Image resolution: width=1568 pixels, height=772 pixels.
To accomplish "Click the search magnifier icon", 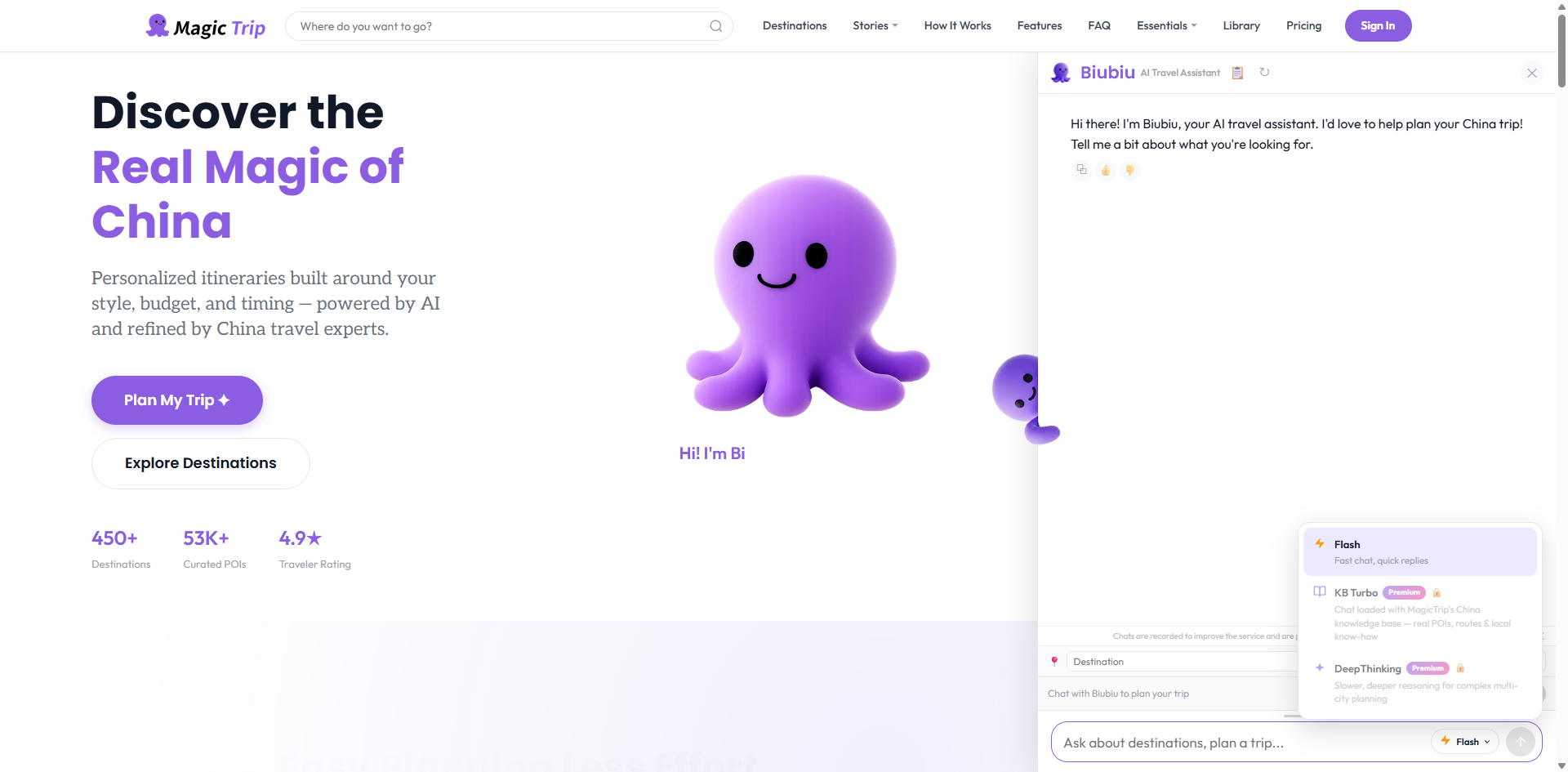I will point(715,26).
